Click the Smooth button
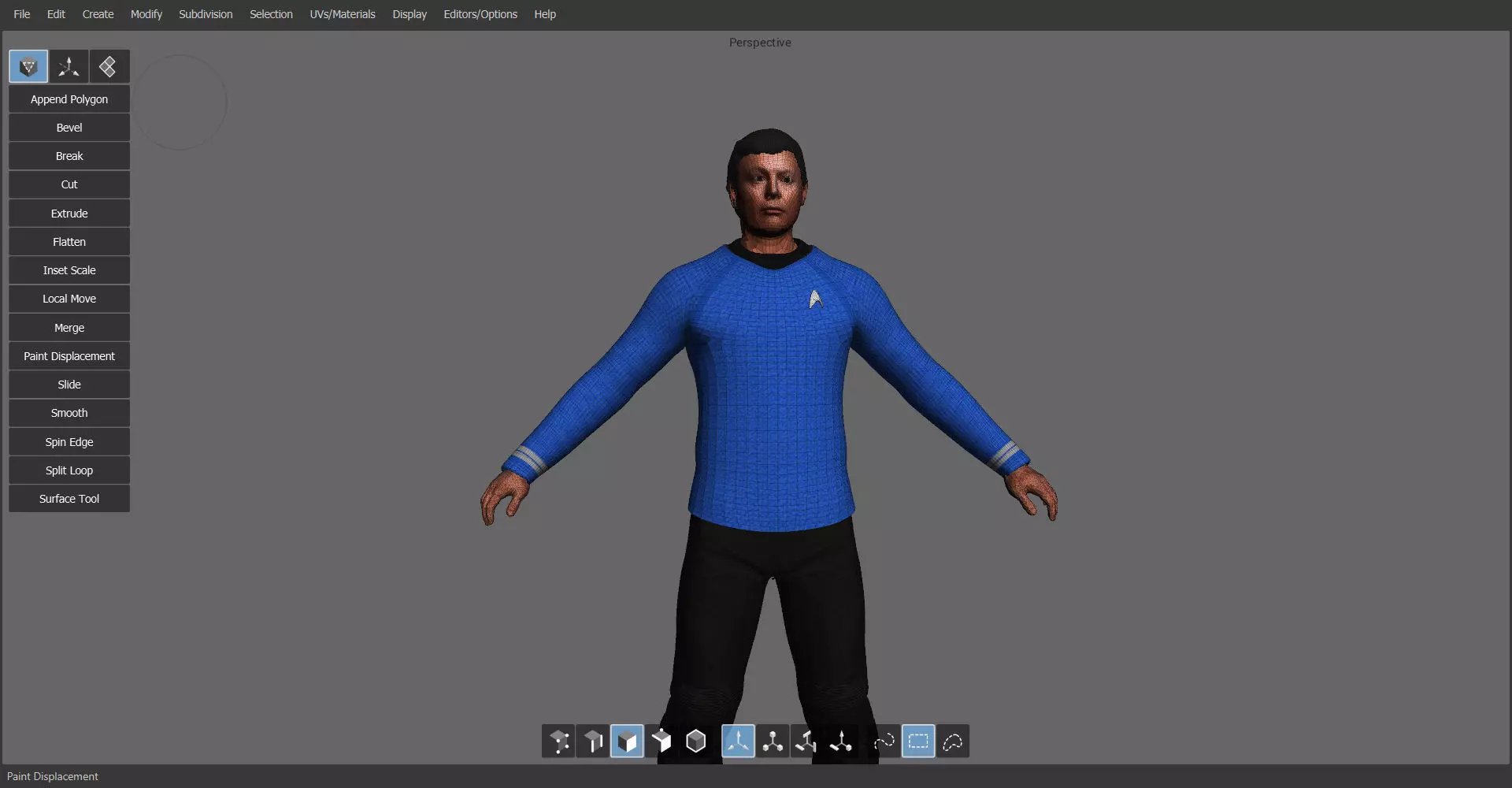 pyautogui.click(x=69, y=413)
